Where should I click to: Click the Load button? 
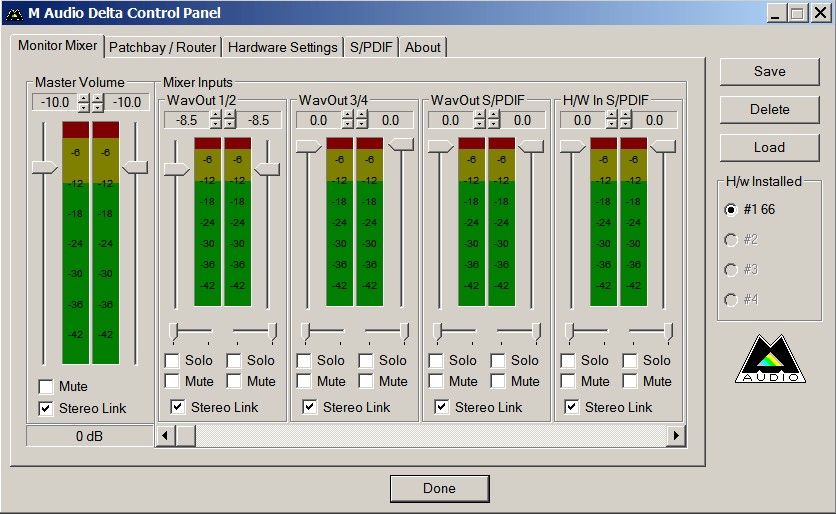[x=769, y=147]
